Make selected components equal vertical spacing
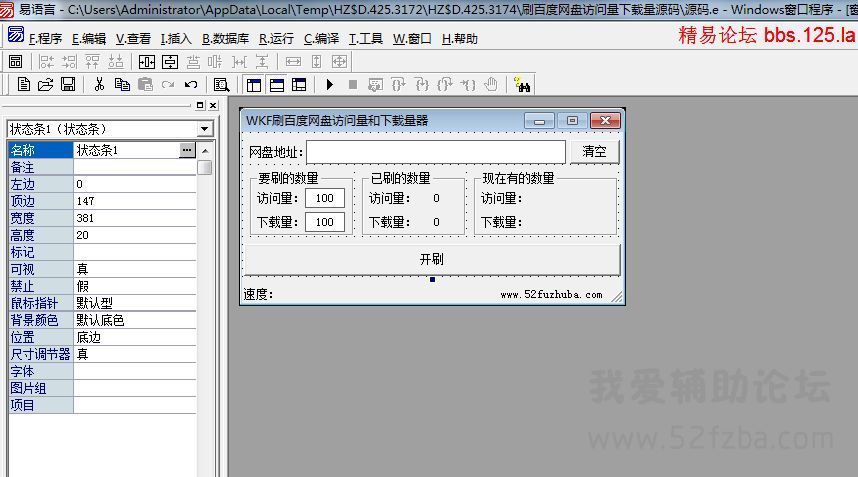This screenshot has width=858, height=477. pyautogui.click(x=263, y=62)
